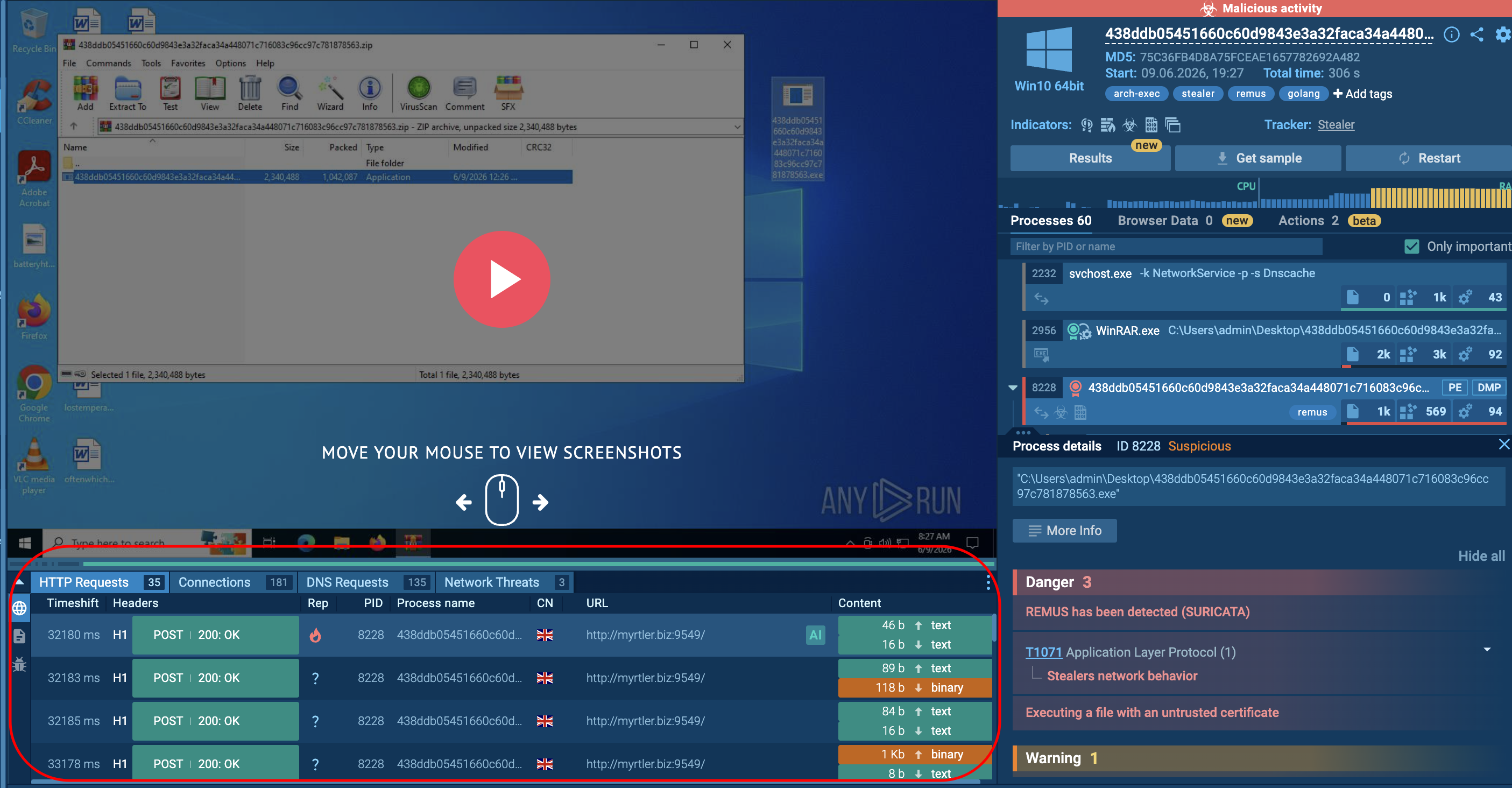Click the Stealer tracker link

1336,124
